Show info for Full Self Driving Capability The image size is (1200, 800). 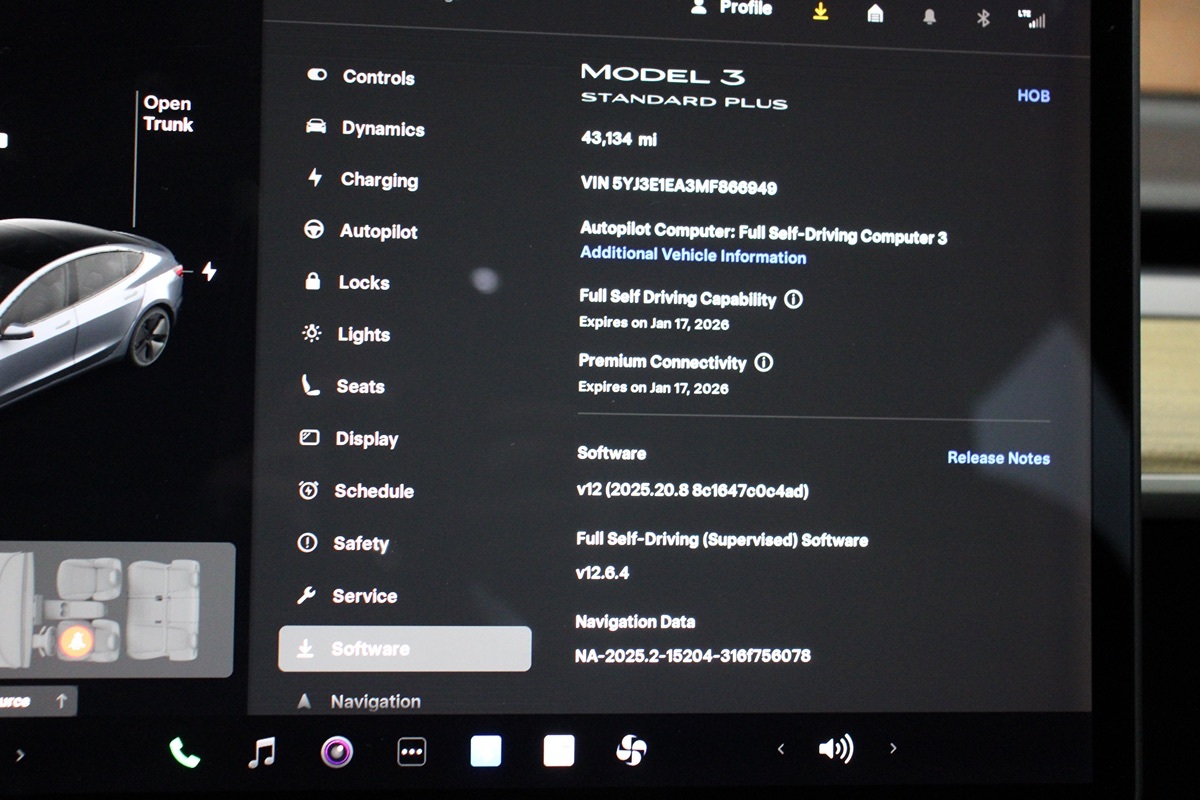tap(793, 299)
